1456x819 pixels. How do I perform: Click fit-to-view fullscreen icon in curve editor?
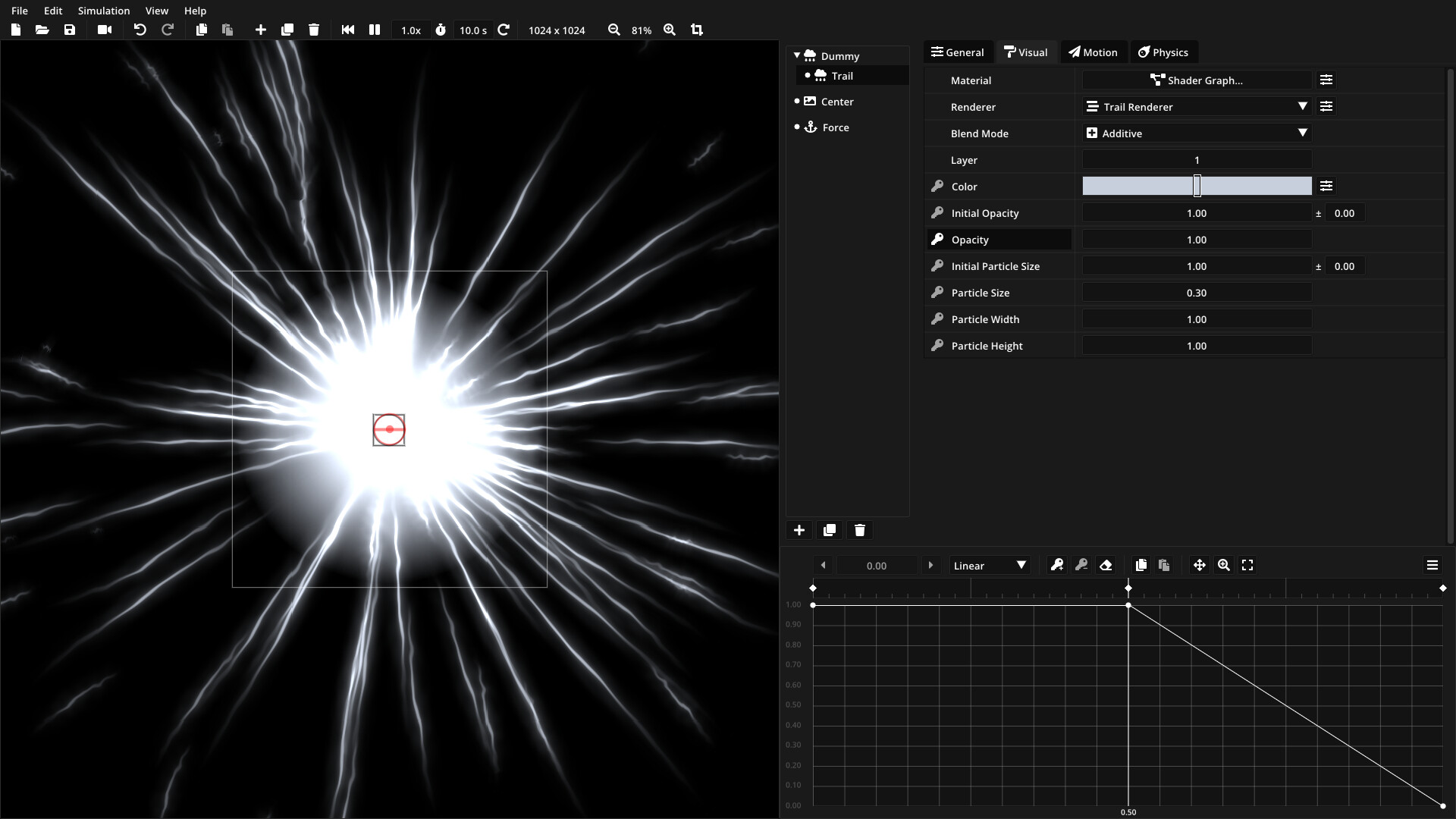click(x=1247, y=565)
